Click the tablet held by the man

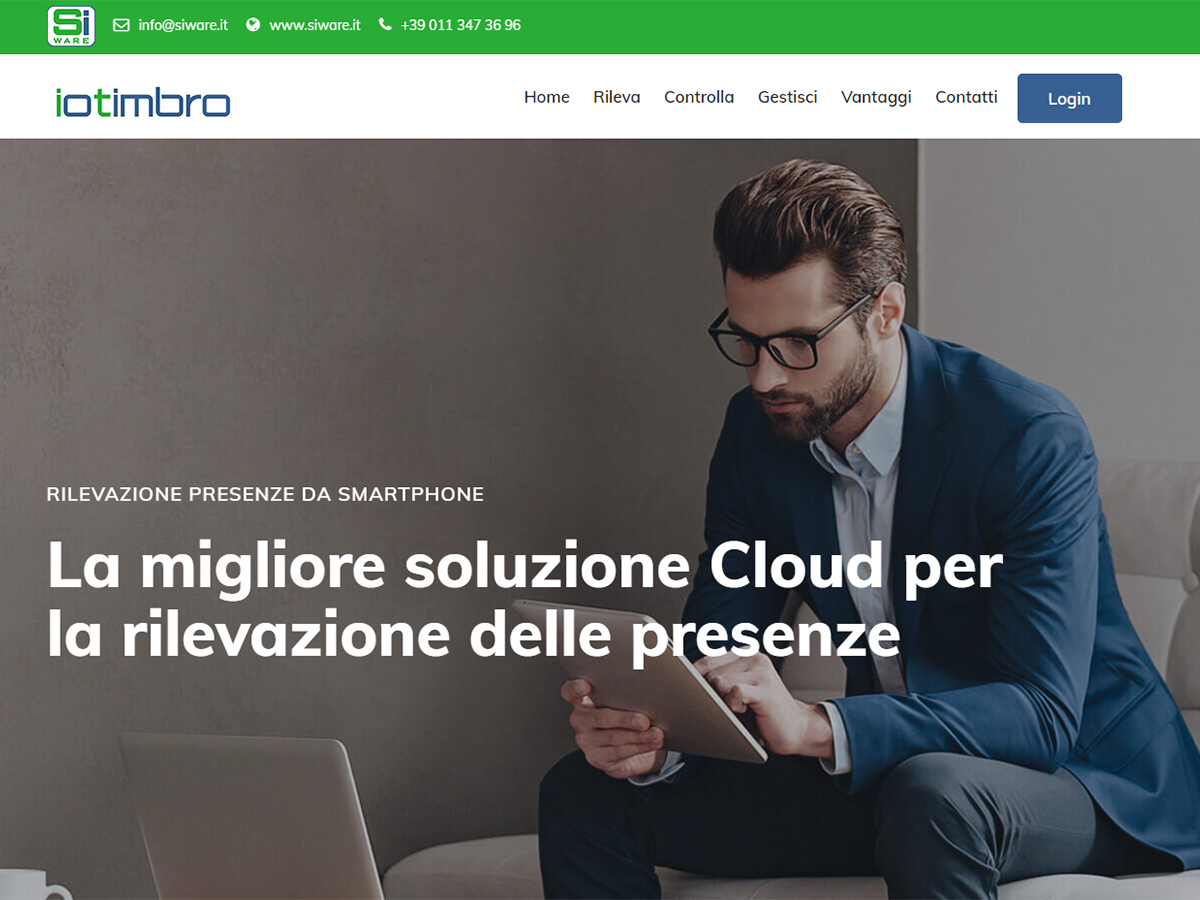click(640, 678)
